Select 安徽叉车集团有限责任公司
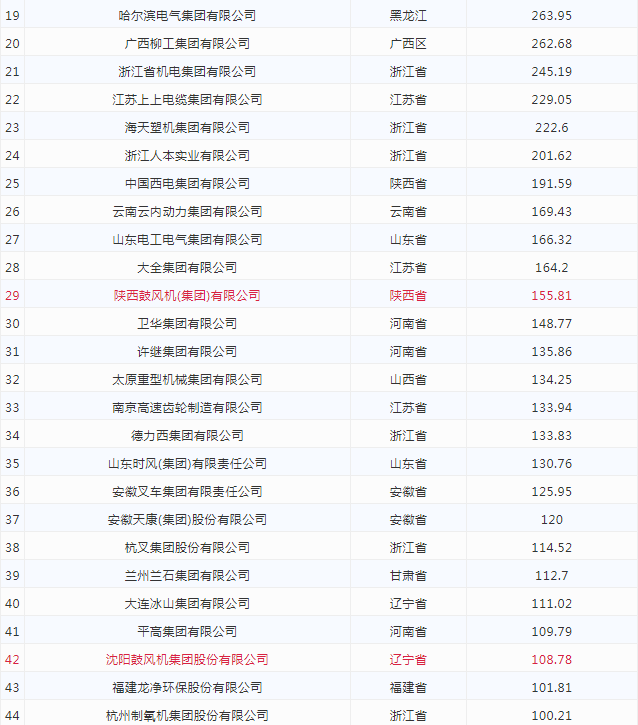 [187, 491]
